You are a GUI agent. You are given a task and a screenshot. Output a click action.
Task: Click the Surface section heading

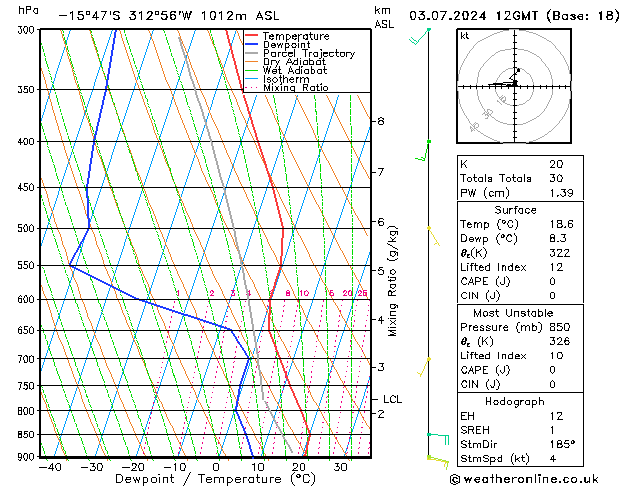coord(515,210)
